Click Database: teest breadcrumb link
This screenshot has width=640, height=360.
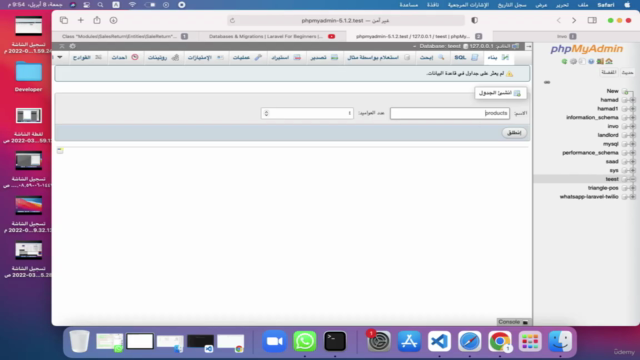pos(440,46)
